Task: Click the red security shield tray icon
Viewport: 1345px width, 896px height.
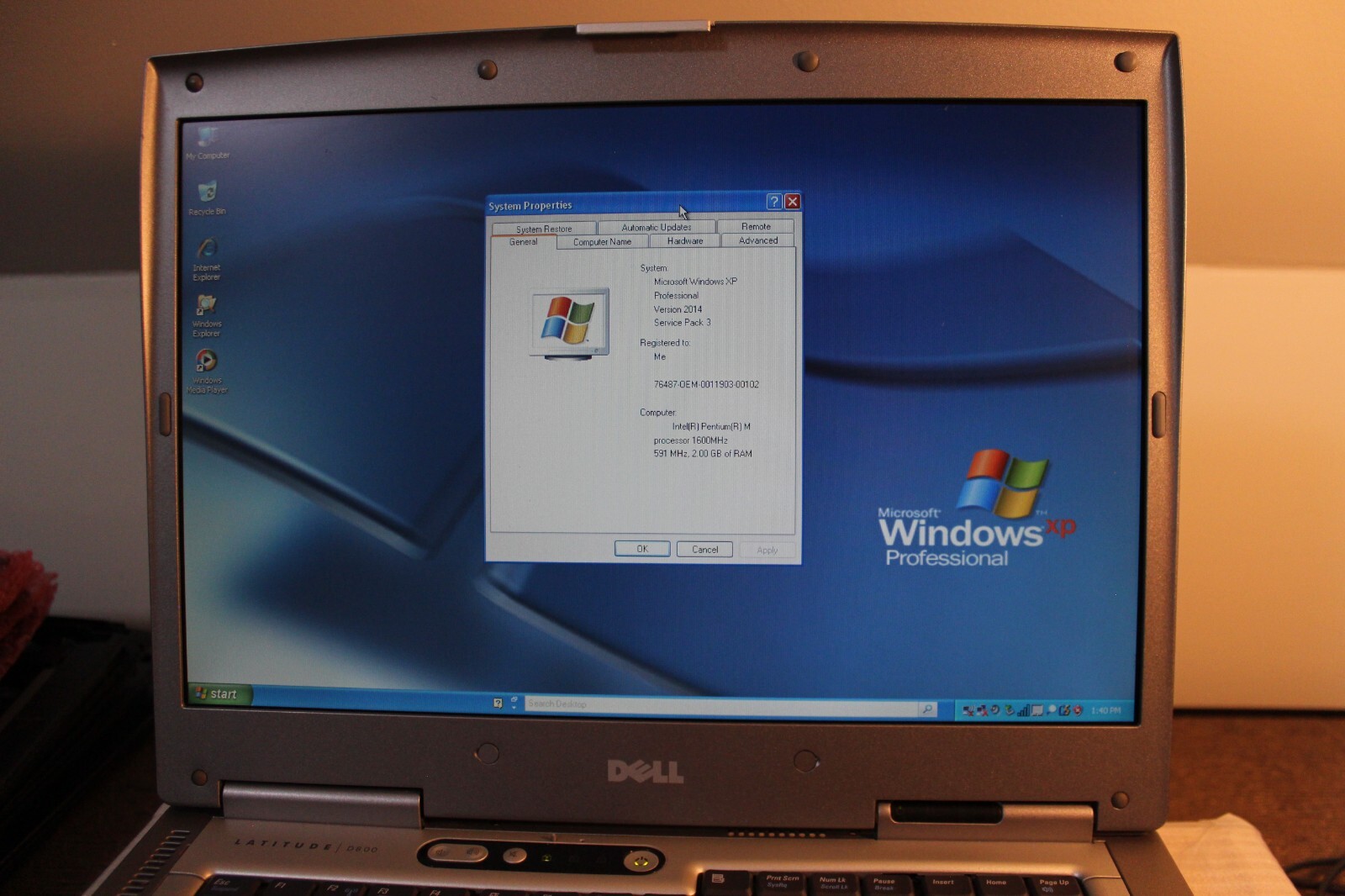Action: pos(1077,710)
